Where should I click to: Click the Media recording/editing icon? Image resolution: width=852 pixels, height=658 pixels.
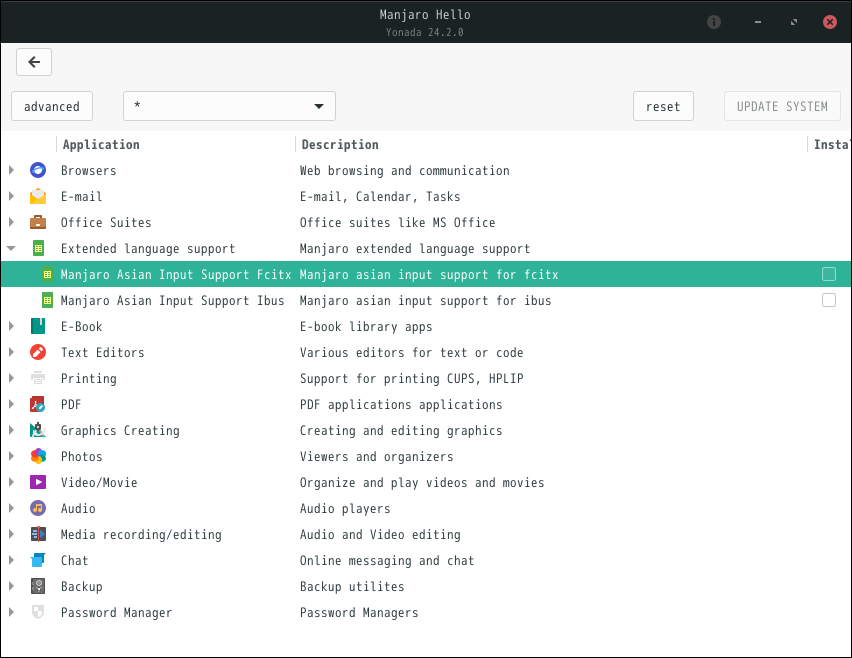[x=38, y=534]
